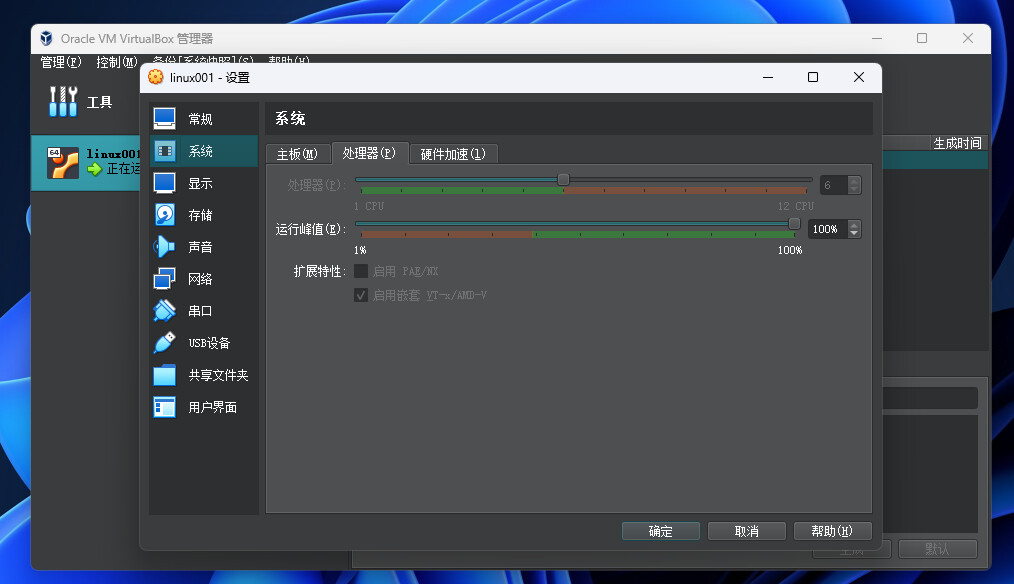
Task: Toggle the 启用 PAE/NX checkbox
Action: (361, 271)
